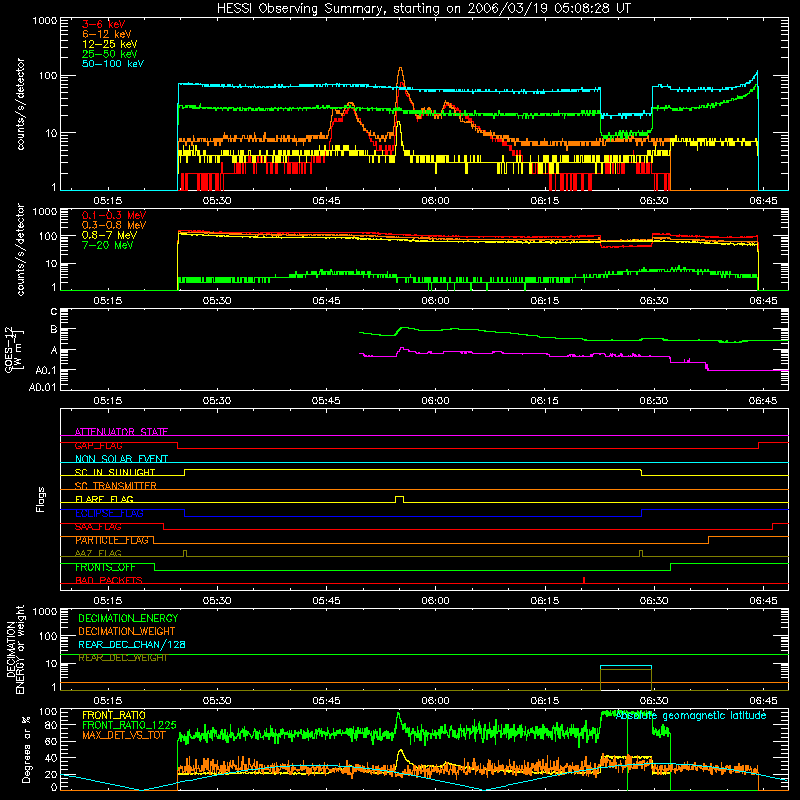Click the 0.1-0.3 MeV legend entry

coord(114,215)
